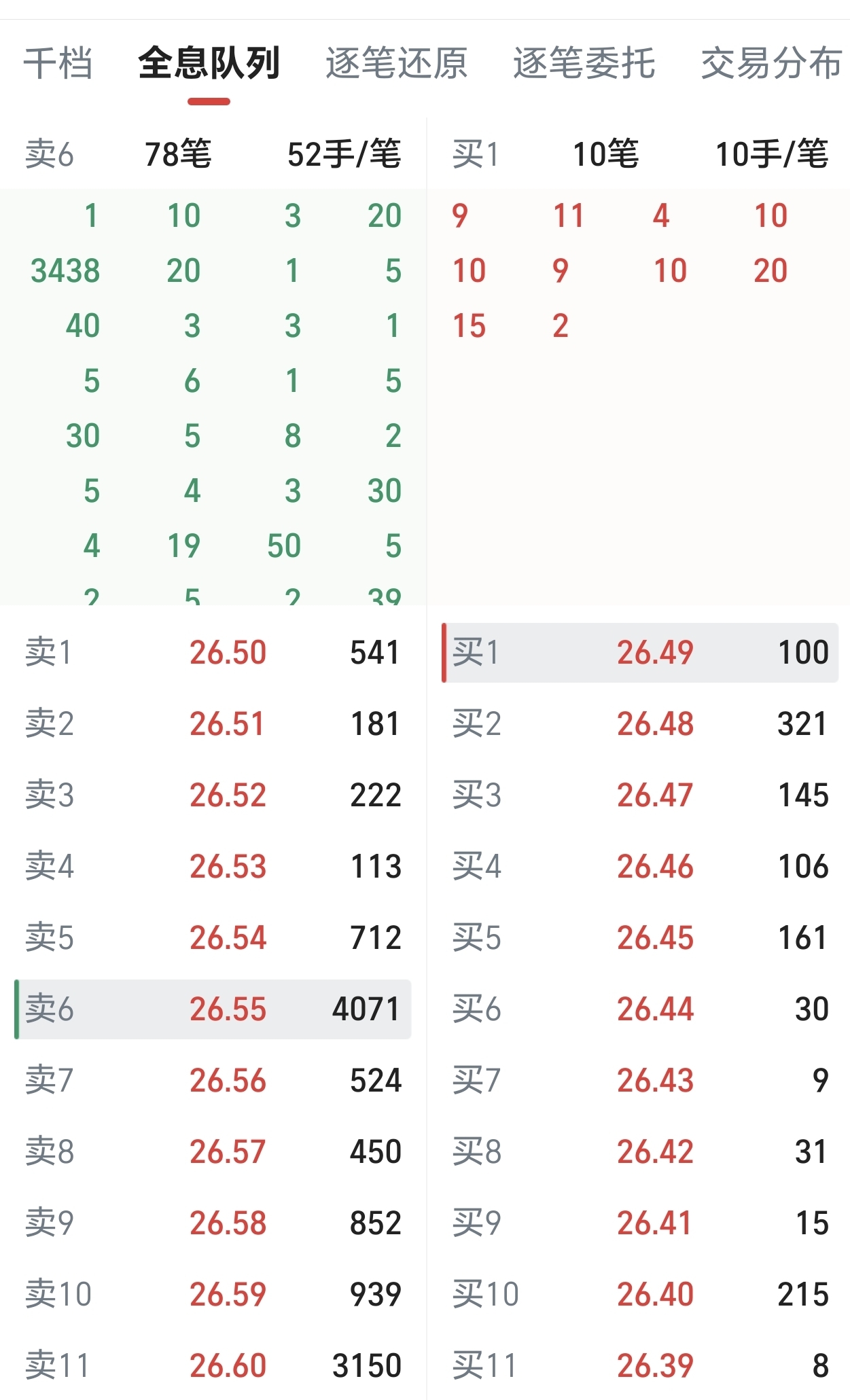The width and height of the screenshot is (850, 1400).
Task: Select the 全息队列 tab
Action: [x=209, y=63]
